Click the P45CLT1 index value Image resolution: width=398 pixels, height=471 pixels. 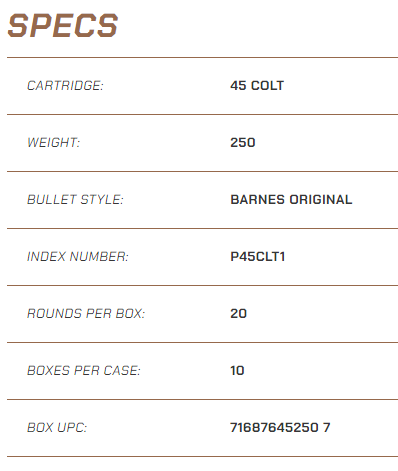(258, 257)
